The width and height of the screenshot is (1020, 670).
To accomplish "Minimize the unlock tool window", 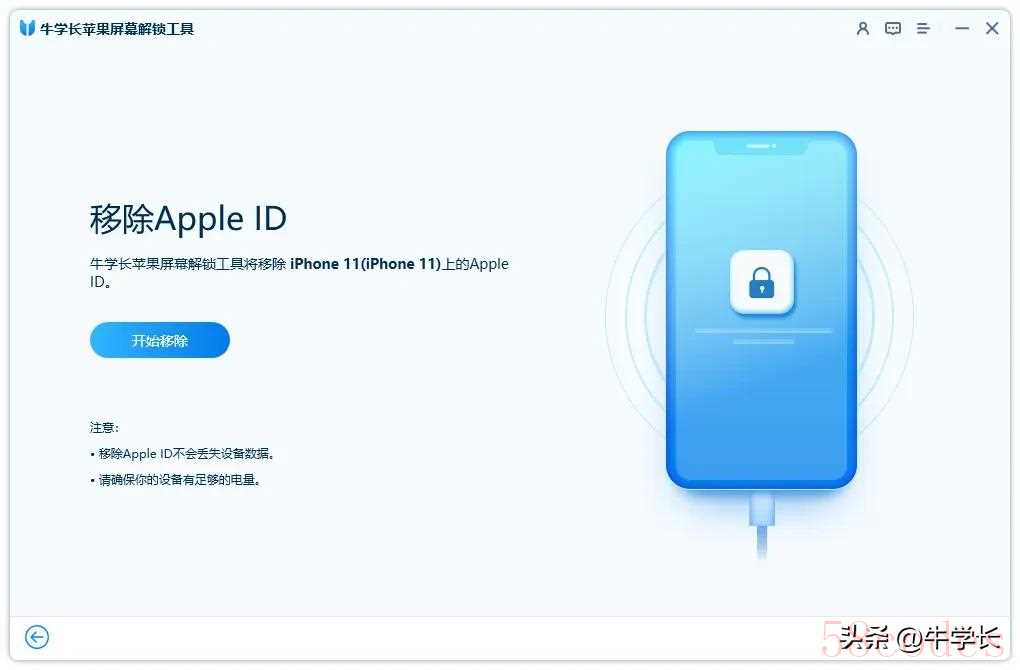I will pos(962,29).
